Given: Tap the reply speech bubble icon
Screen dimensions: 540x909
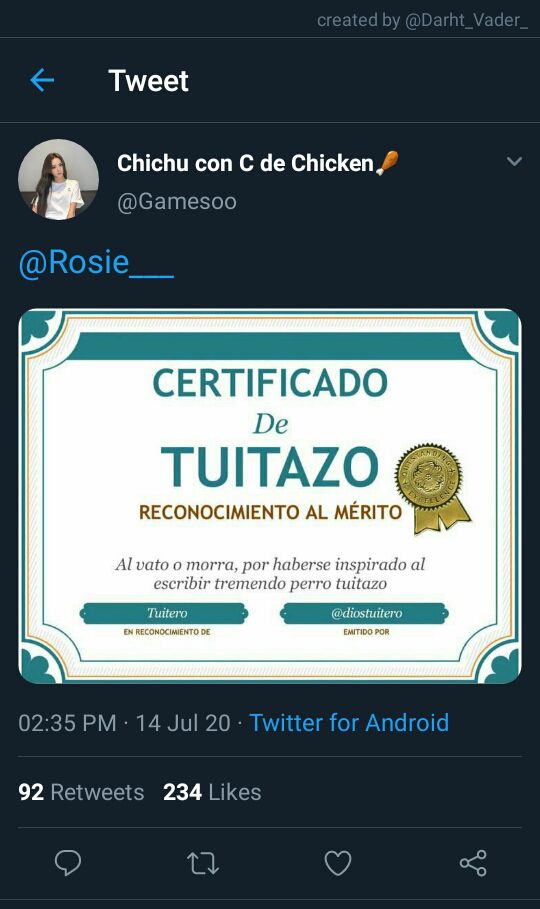Looking at the screenshot, I should (x=68, y=863).
